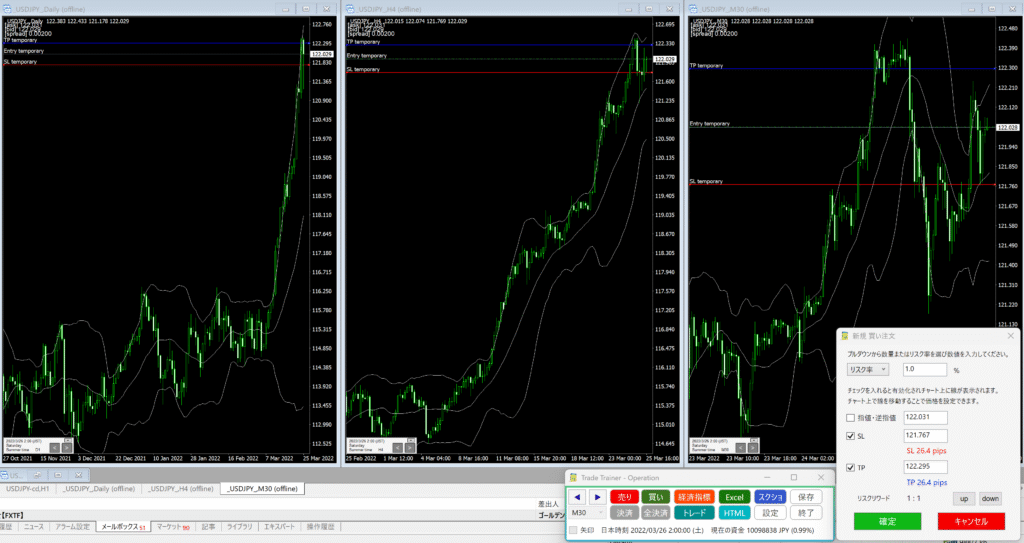Click the スクショ screenshot button
This screenshot has height=543, width=1024.
[770, 497]
